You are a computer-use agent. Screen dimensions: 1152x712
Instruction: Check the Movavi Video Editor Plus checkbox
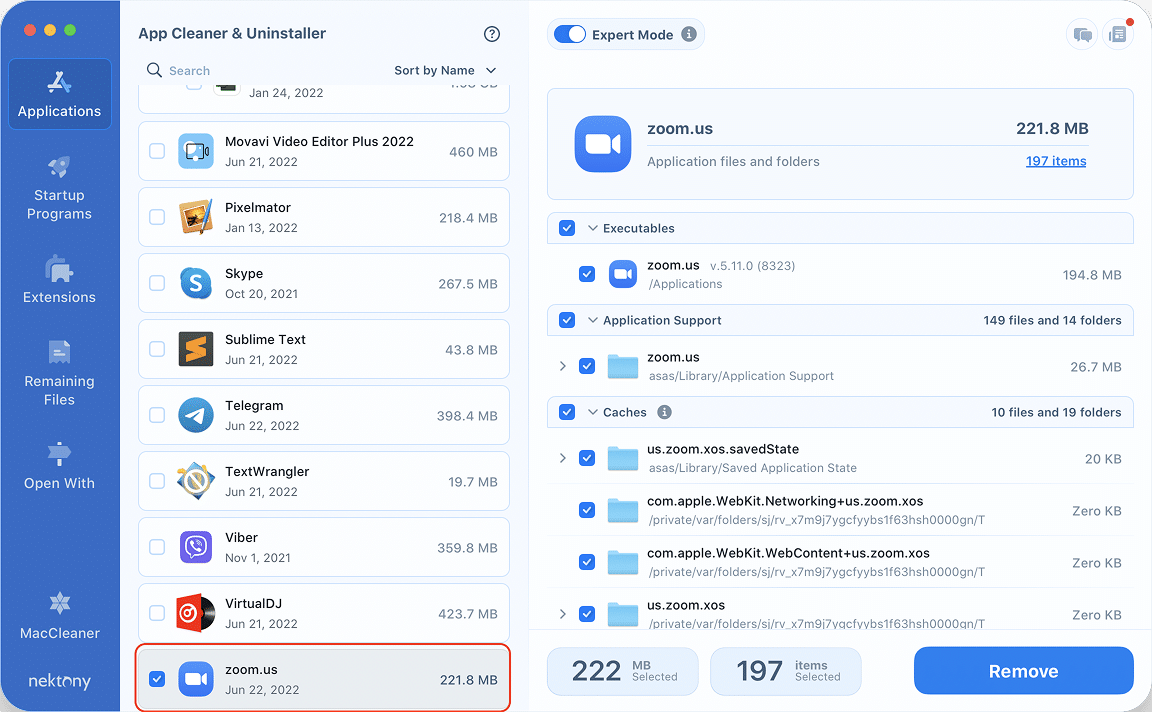click(x=157, y=151)
